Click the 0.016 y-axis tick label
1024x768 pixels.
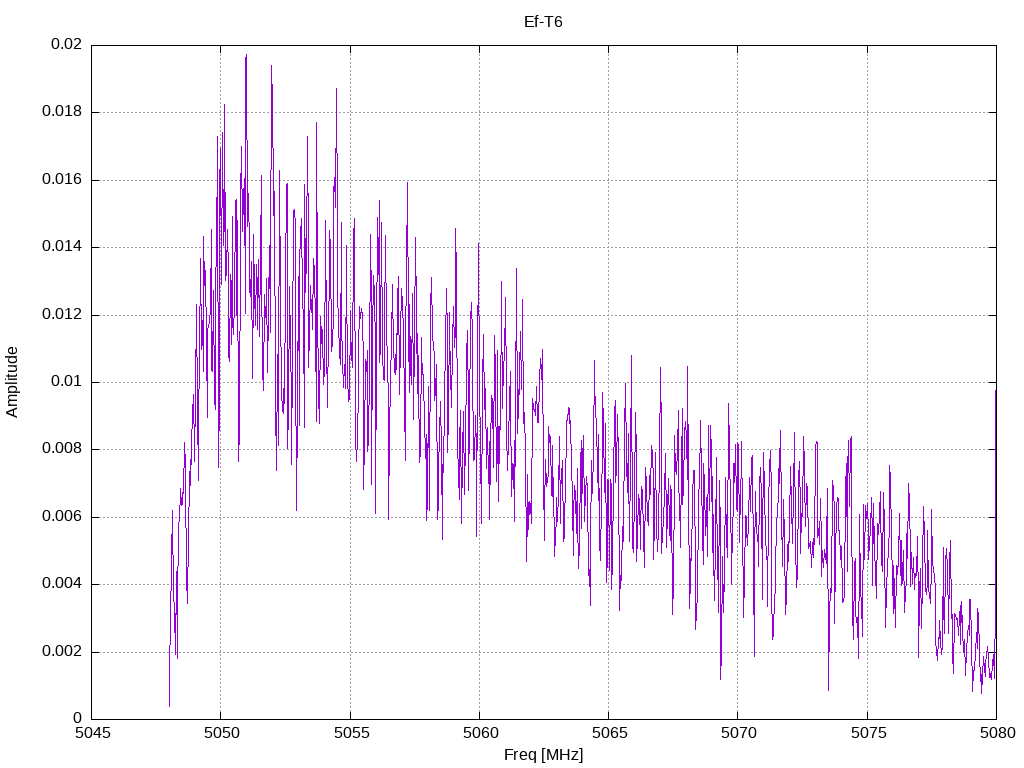[x=63, y=180]
